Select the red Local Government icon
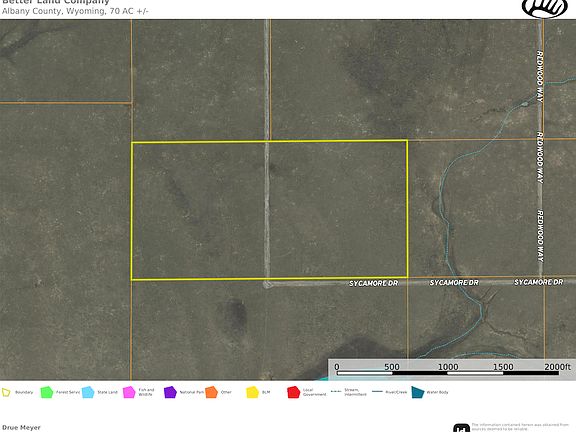Screen dimensions: 576x432 tap(294, 392)
